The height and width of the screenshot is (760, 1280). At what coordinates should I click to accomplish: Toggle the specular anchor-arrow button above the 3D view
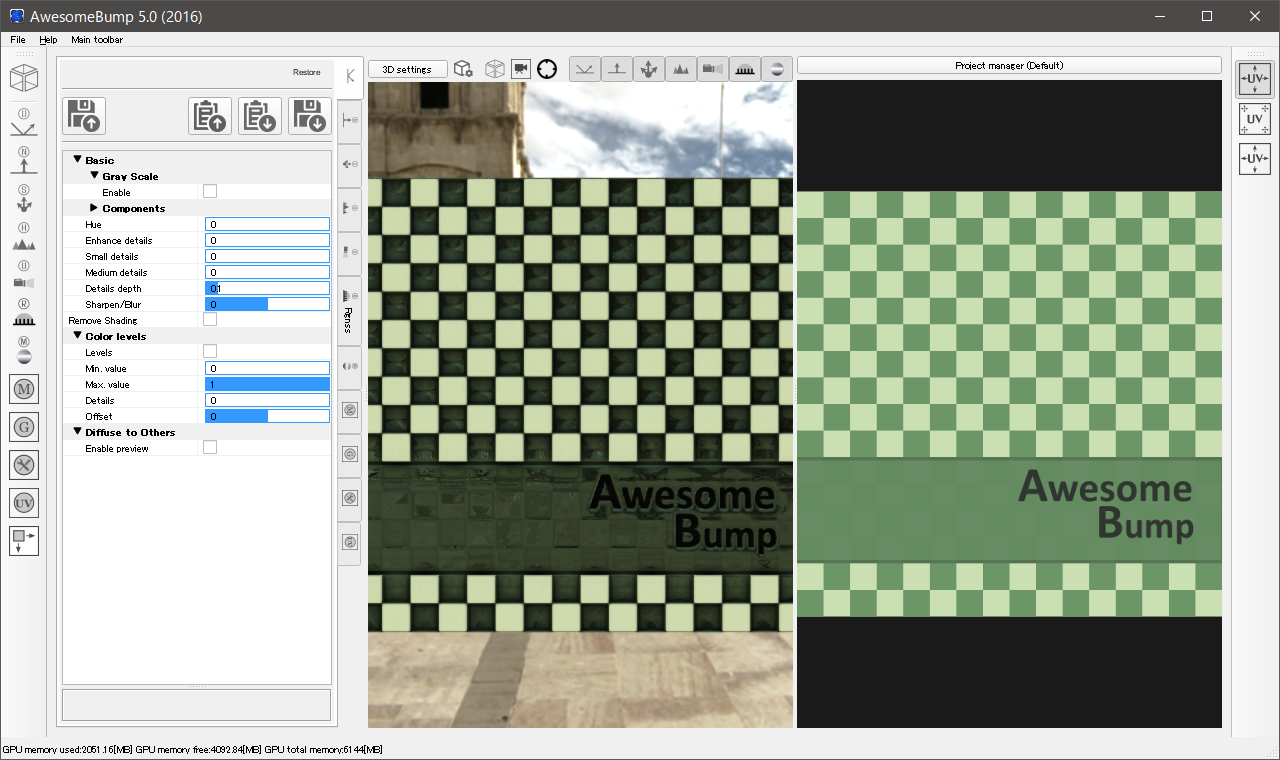click(649, 68)
